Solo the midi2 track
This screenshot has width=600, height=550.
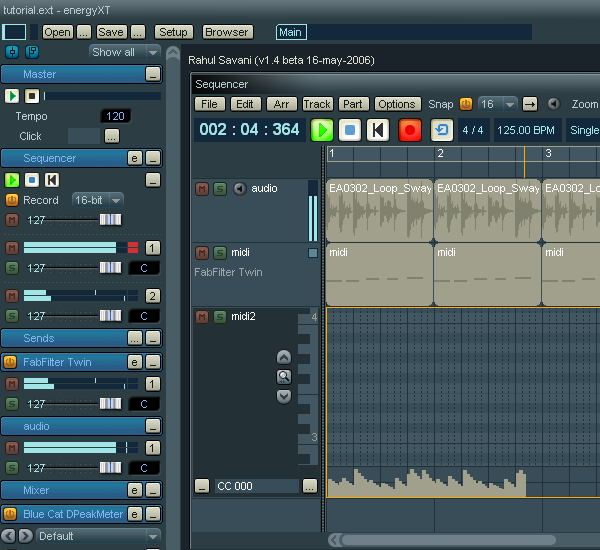[x=220, y=317]
